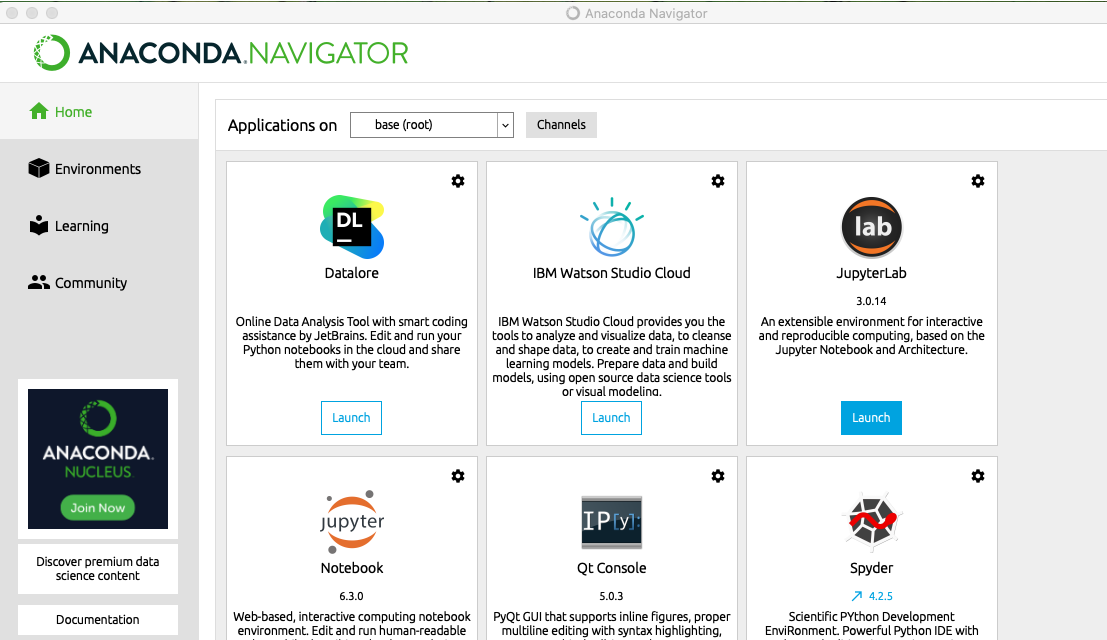1107x640 pixels.
Task: Click the Qt Console title text
Action: pos(611,568)
